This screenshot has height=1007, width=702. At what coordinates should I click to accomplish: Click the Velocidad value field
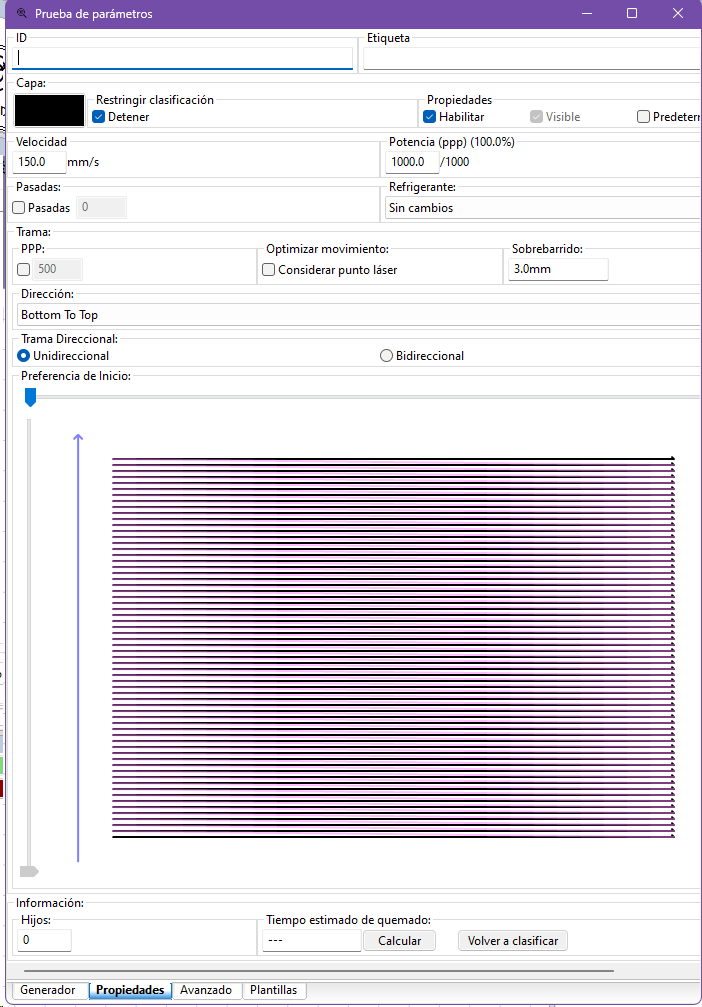(39, 162)
